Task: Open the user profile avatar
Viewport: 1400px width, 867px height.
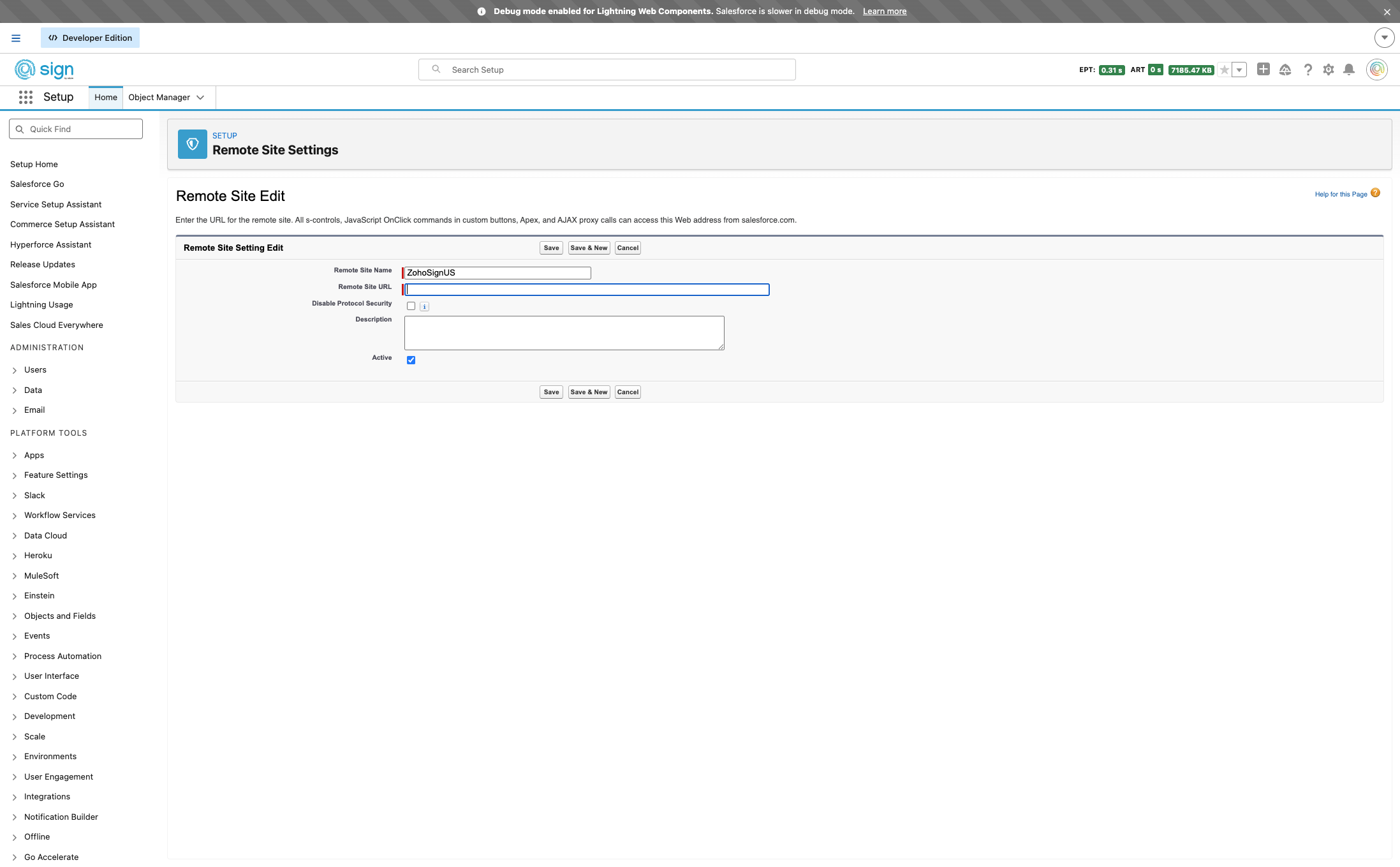Action: pyautogui.click(x=1376, y=70)
